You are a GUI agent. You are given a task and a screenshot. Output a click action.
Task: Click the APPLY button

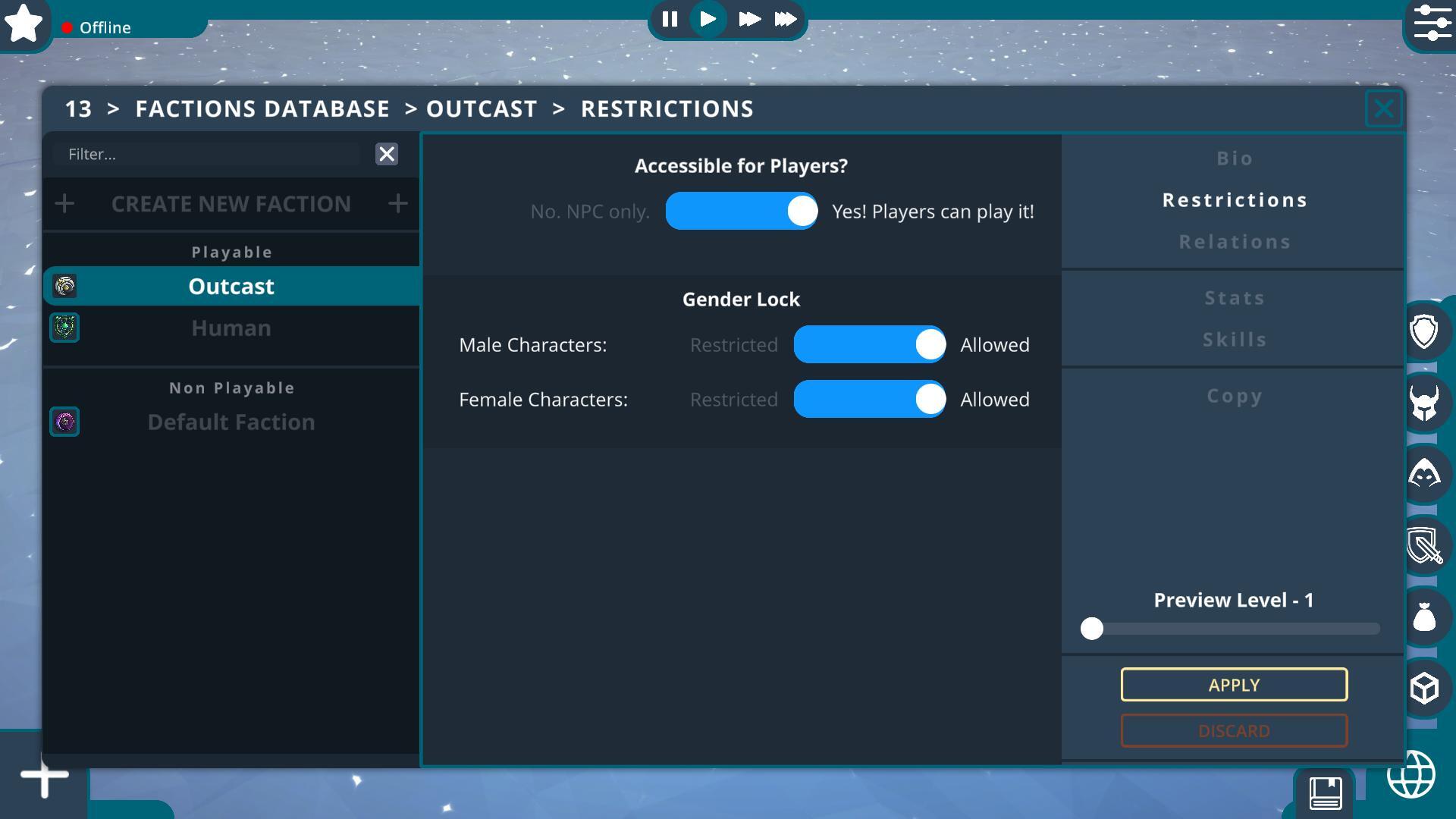[x=1234, y=685]
